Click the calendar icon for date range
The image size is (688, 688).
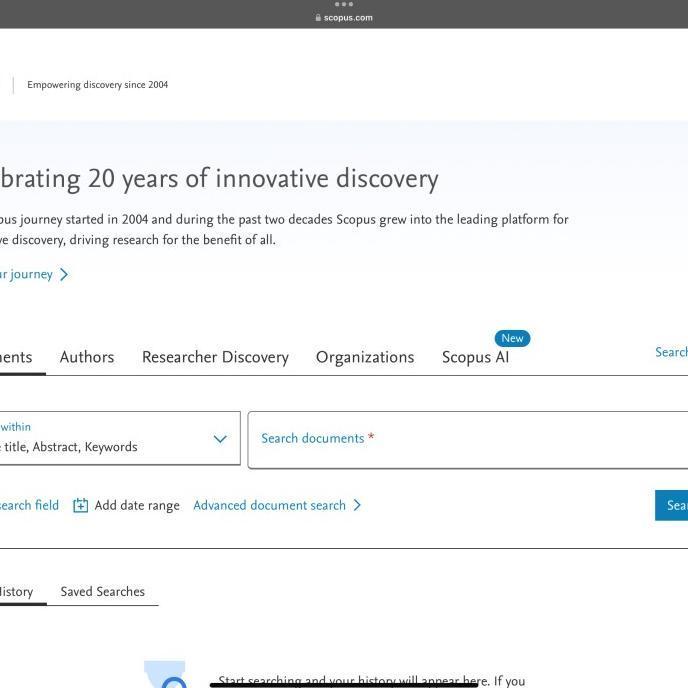coord(80,505)
